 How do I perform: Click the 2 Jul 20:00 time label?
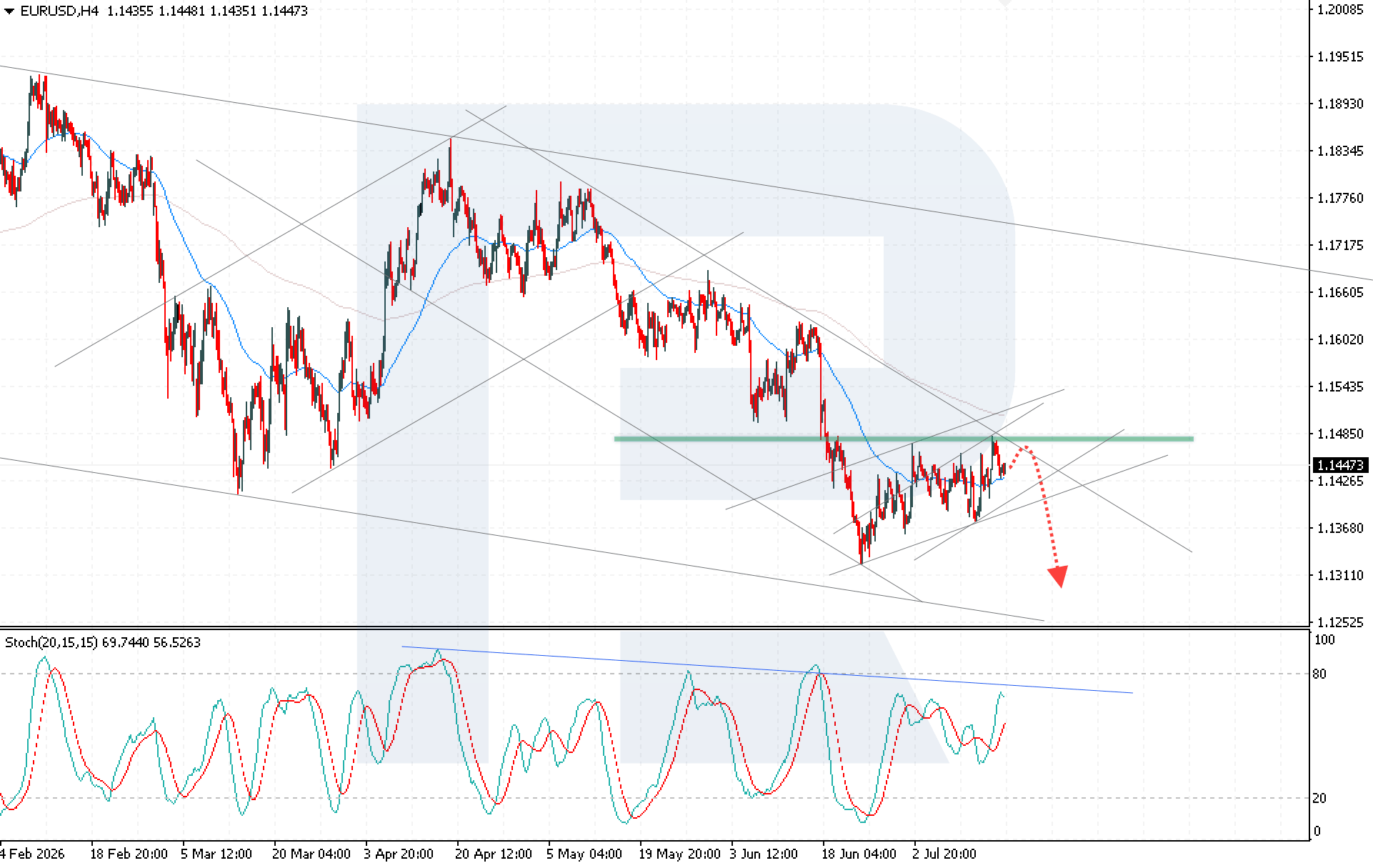pyautogui.click(x=944, y=854)
